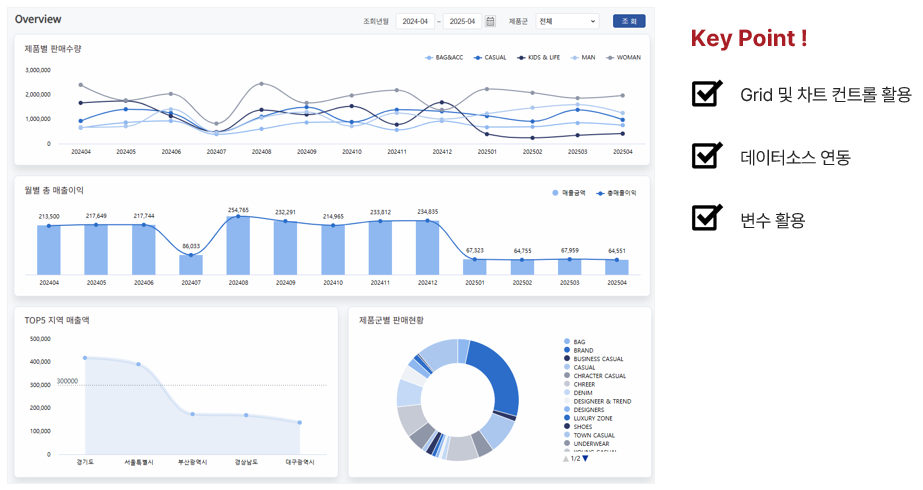Click the DESIGNERS legend entry
Image resolution: width=923 pixels, height=490 pixels.
tap(584, 409)
